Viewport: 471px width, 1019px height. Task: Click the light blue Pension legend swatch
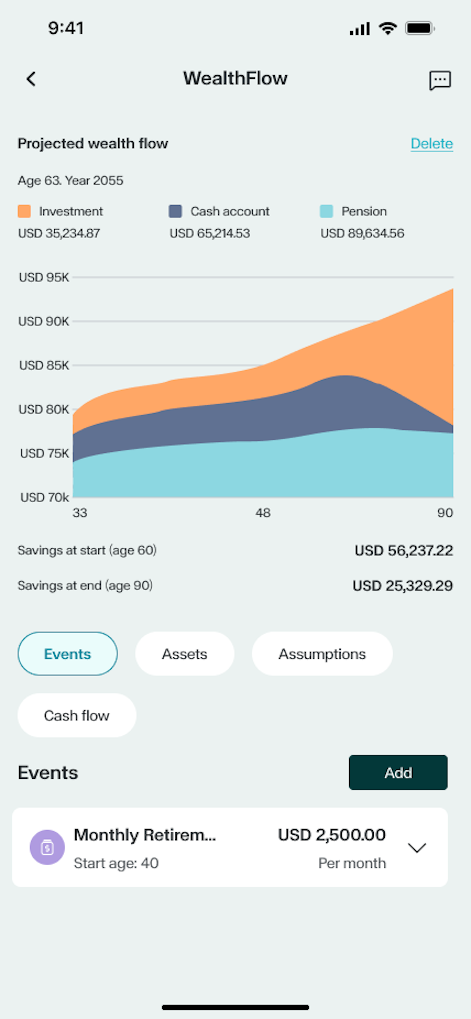pos(327,211)
